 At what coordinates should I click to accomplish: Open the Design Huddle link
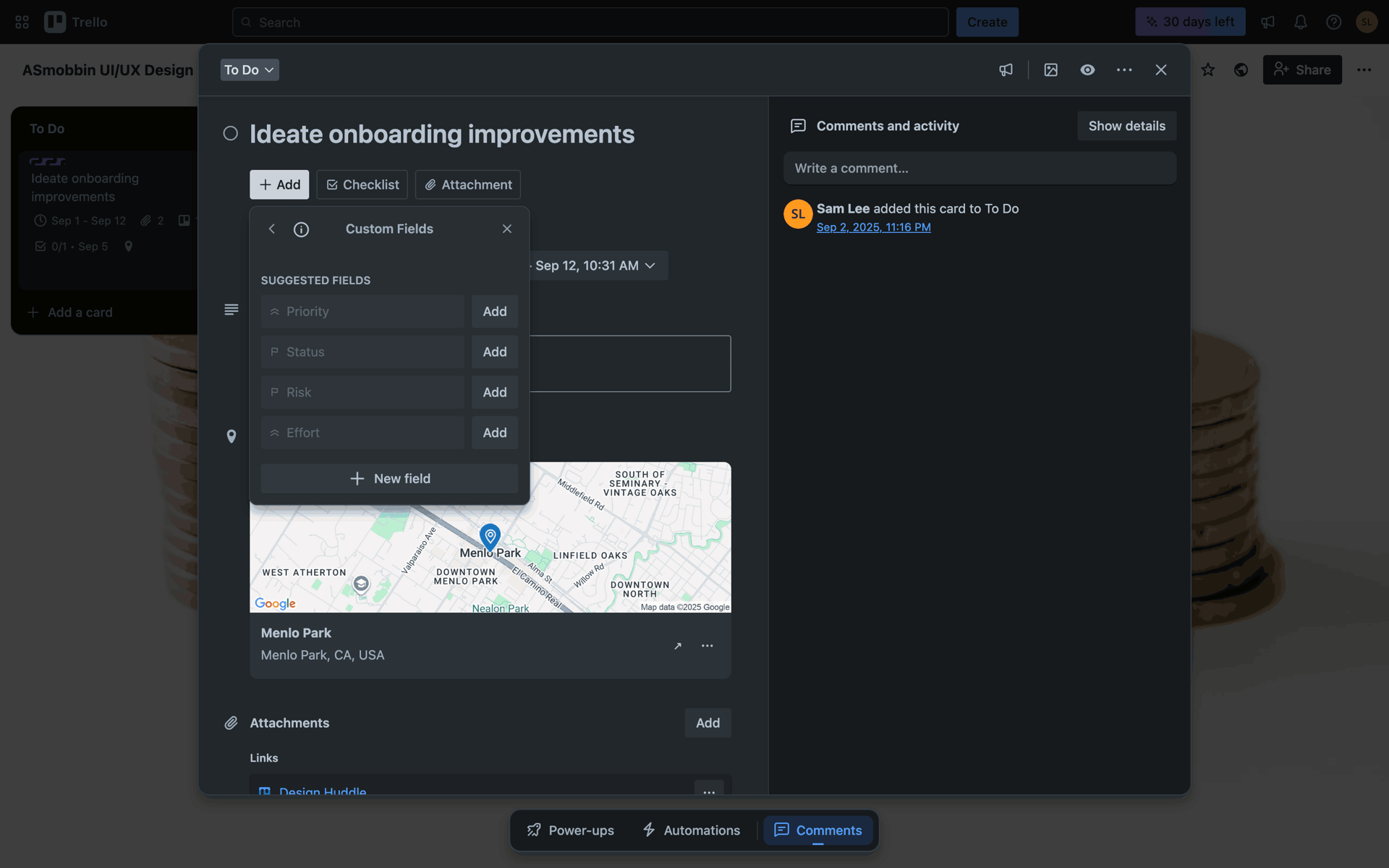pos(323,791)
